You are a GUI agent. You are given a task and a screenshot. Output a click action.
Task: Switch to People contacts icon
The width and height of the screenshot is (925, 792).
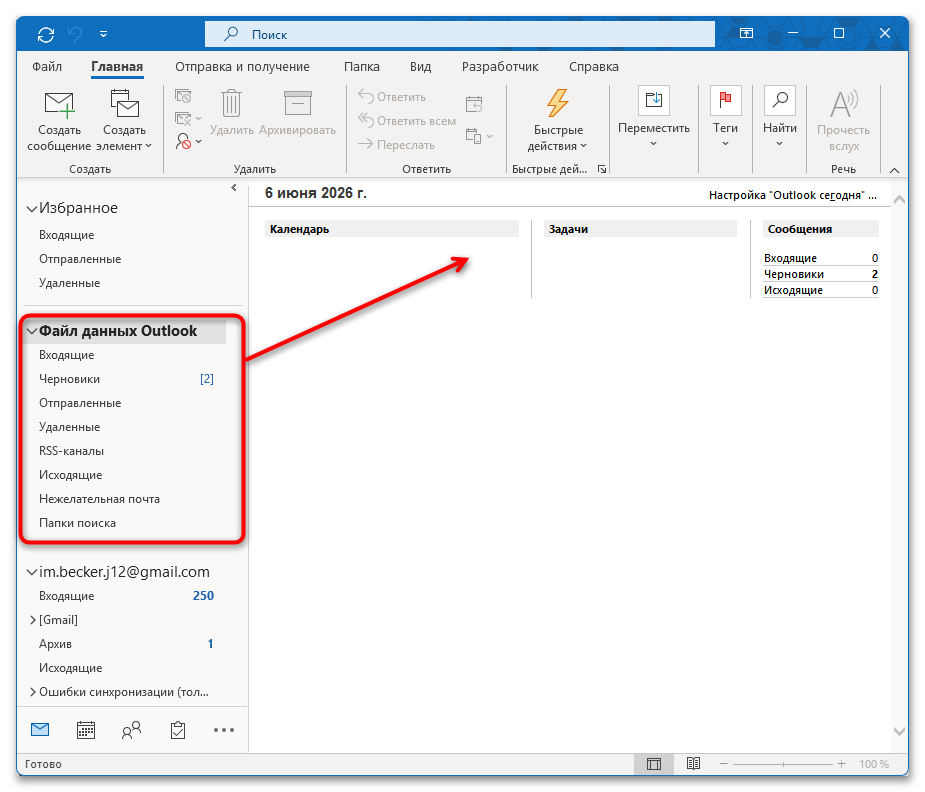[132, 730]
